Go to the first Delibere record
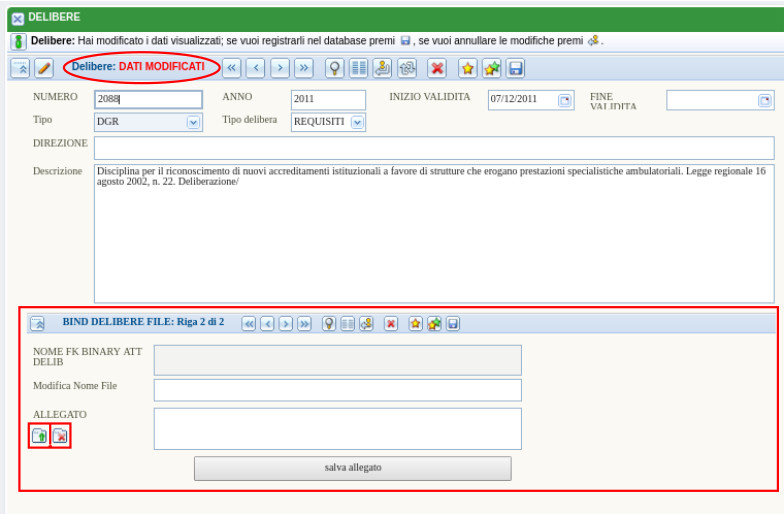The image size is (784, 514). click(x=231, y=68)
